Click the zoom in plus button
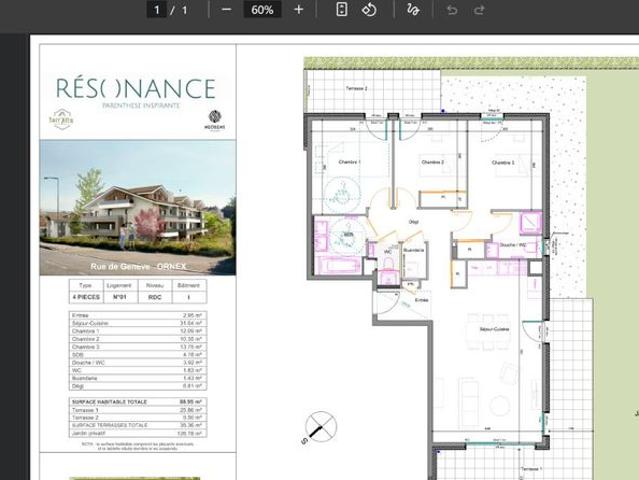Image resolution: width=639 pixels, height=480 pixels. [x=298, y=9]
